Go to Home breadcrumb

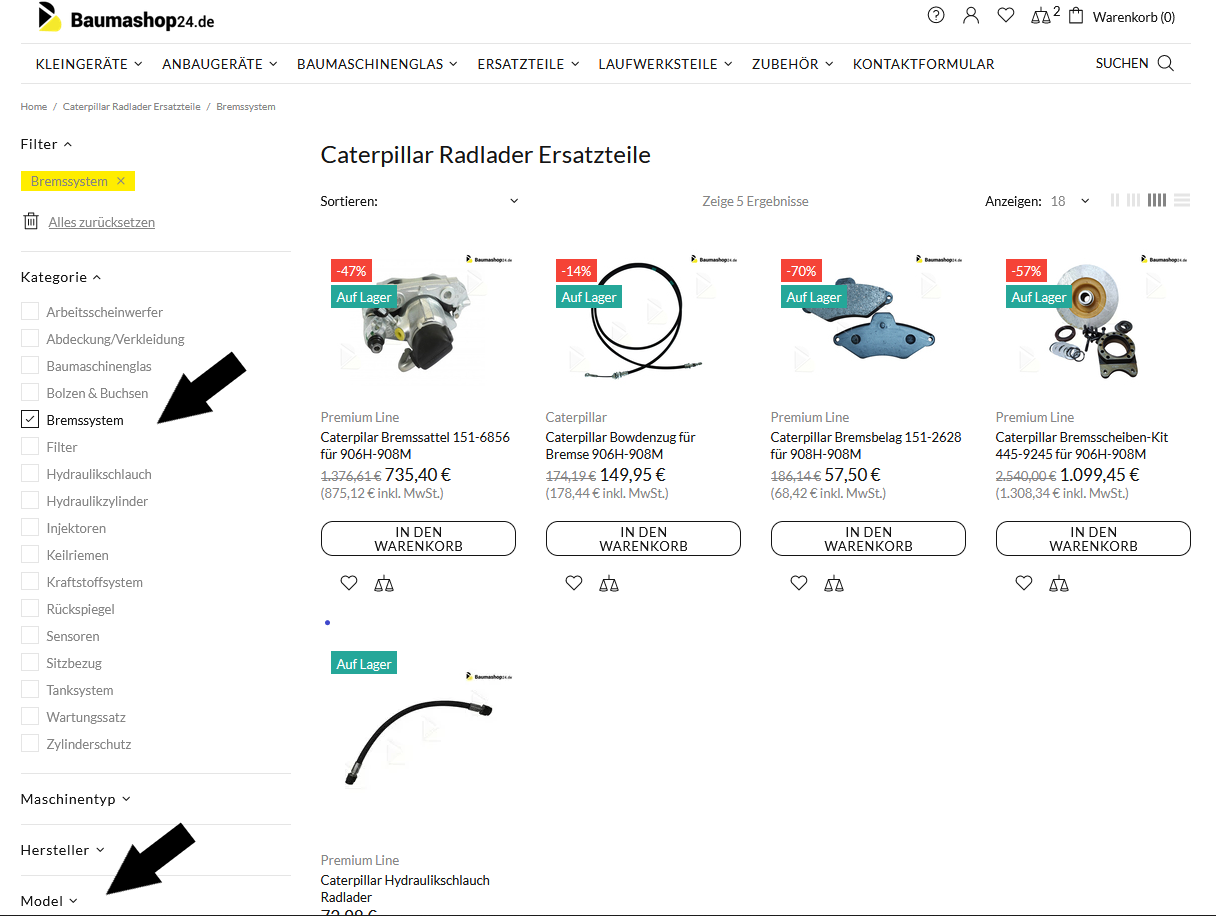click(x=34, y=107)
